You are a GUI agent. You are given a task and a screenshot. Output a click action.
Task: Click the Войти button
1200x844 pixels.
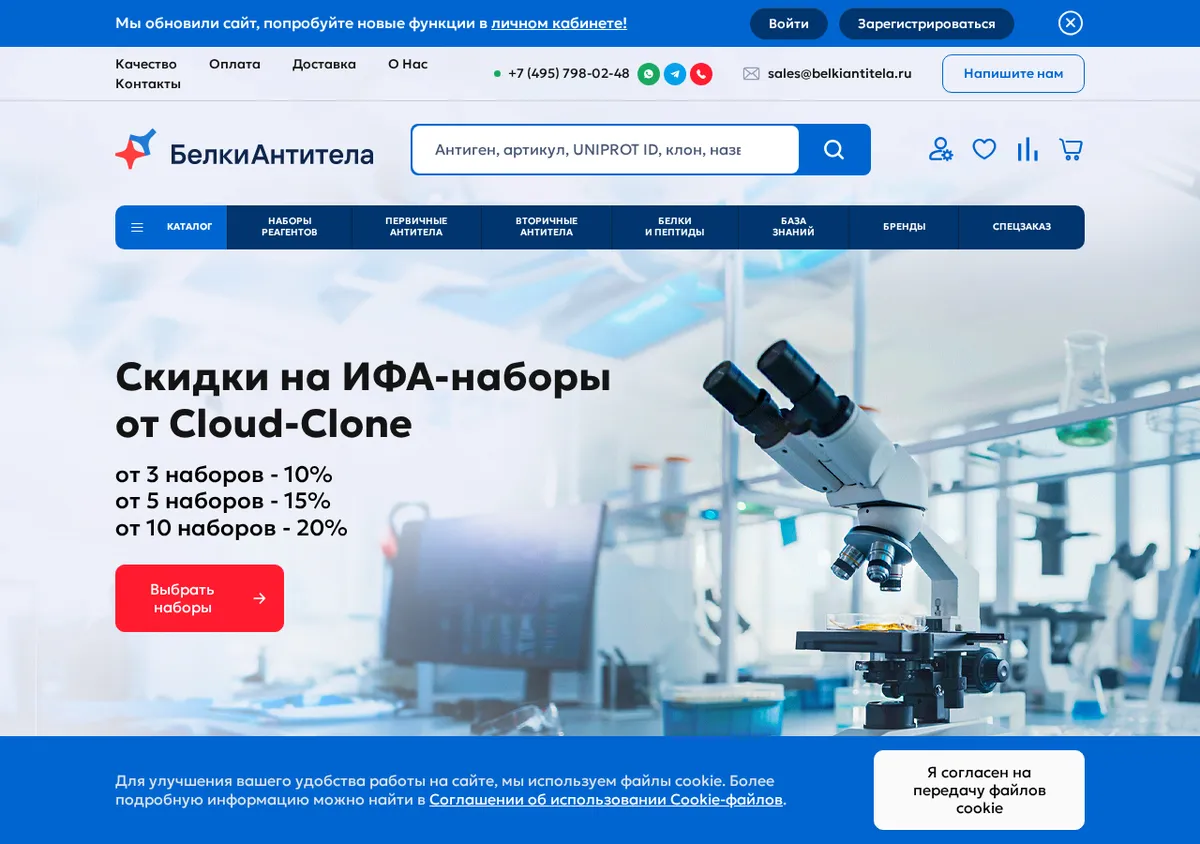pos(789,23)
